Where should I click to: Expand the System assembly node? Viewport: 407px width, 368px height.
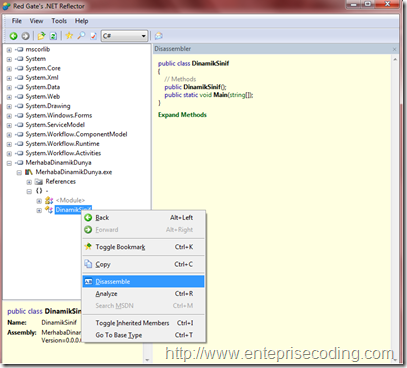coord(9,59)
